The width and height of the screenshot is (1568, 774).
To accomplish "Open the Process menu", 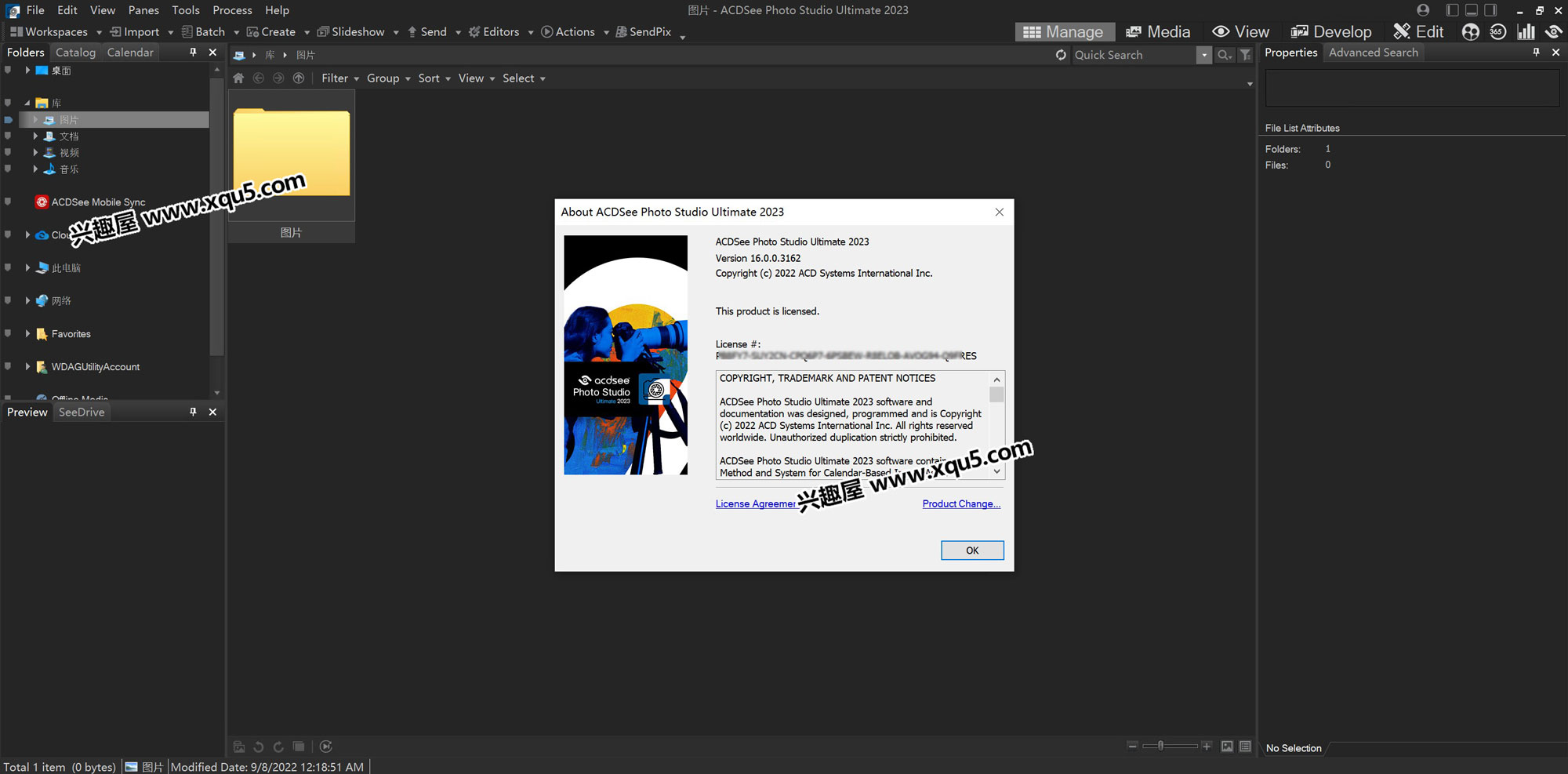I will click(232, 10).
